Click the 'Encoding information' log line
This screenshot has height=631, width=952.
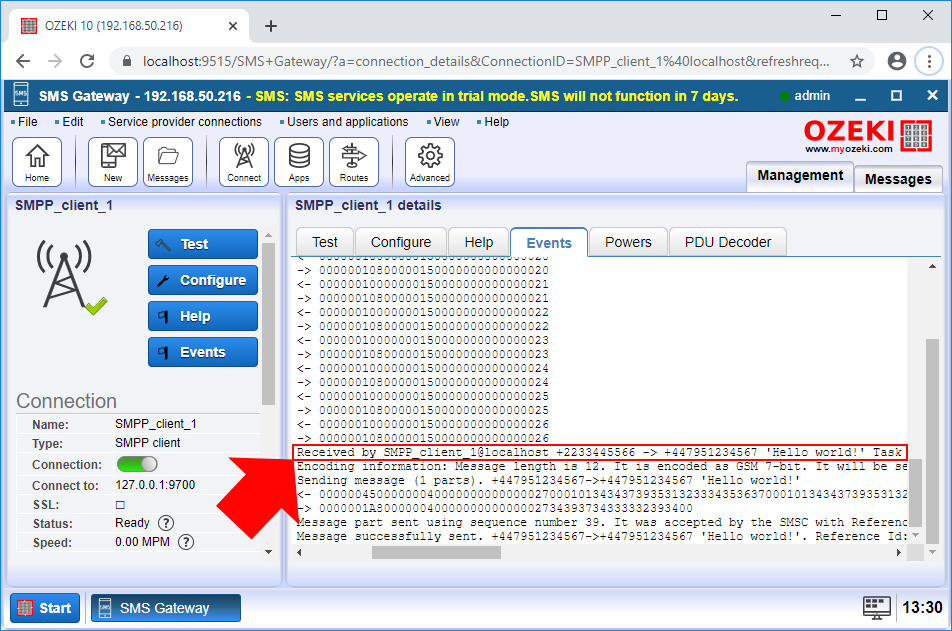pos(601,466)
